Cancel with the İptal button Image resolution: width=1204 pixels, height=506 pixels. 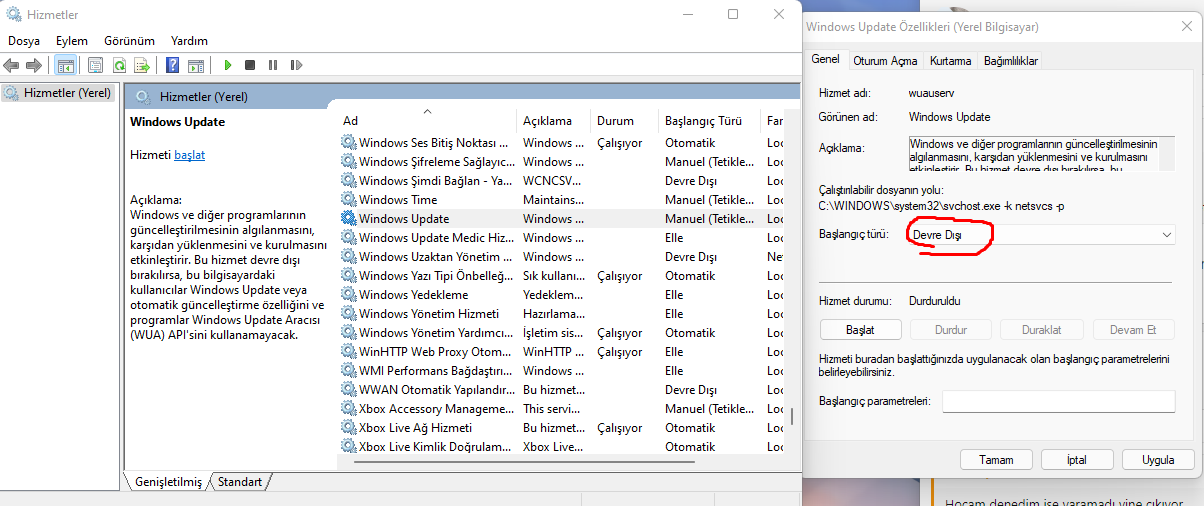pyautogui.click(x=1077, y=460)
